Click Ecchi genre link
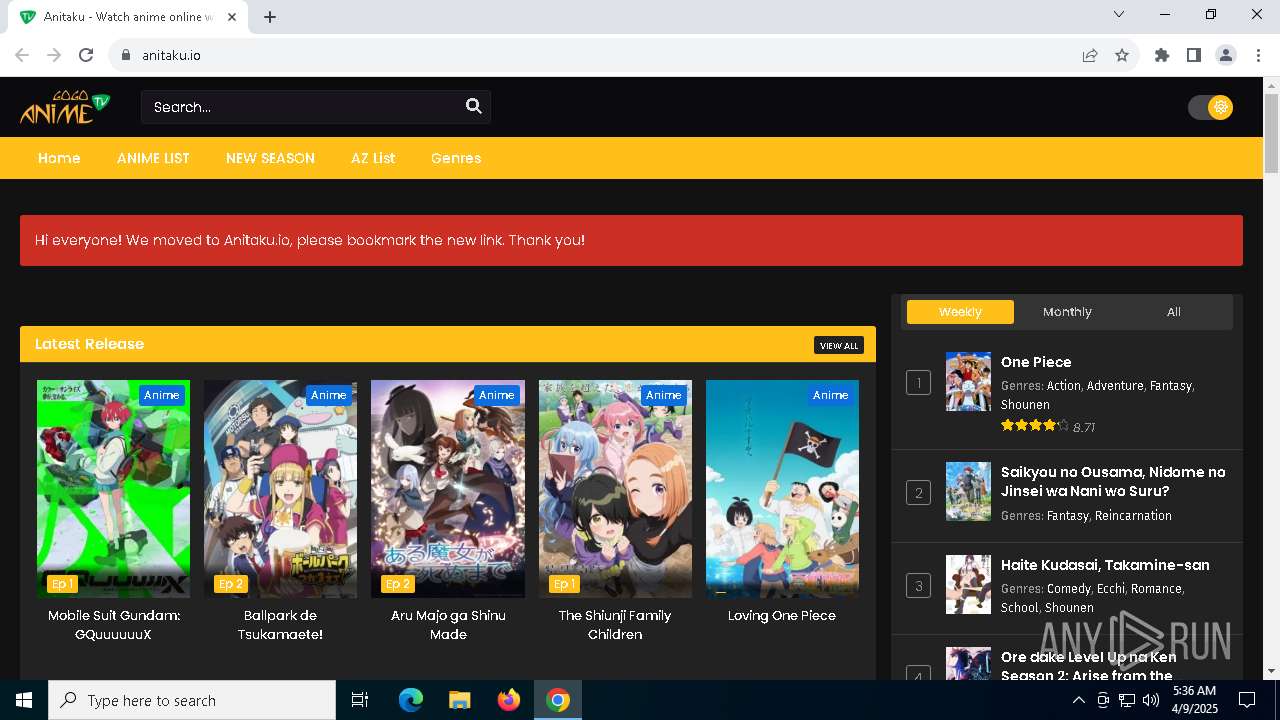The width and height of the screenshot is (1280, 720). pos(1111,589)
